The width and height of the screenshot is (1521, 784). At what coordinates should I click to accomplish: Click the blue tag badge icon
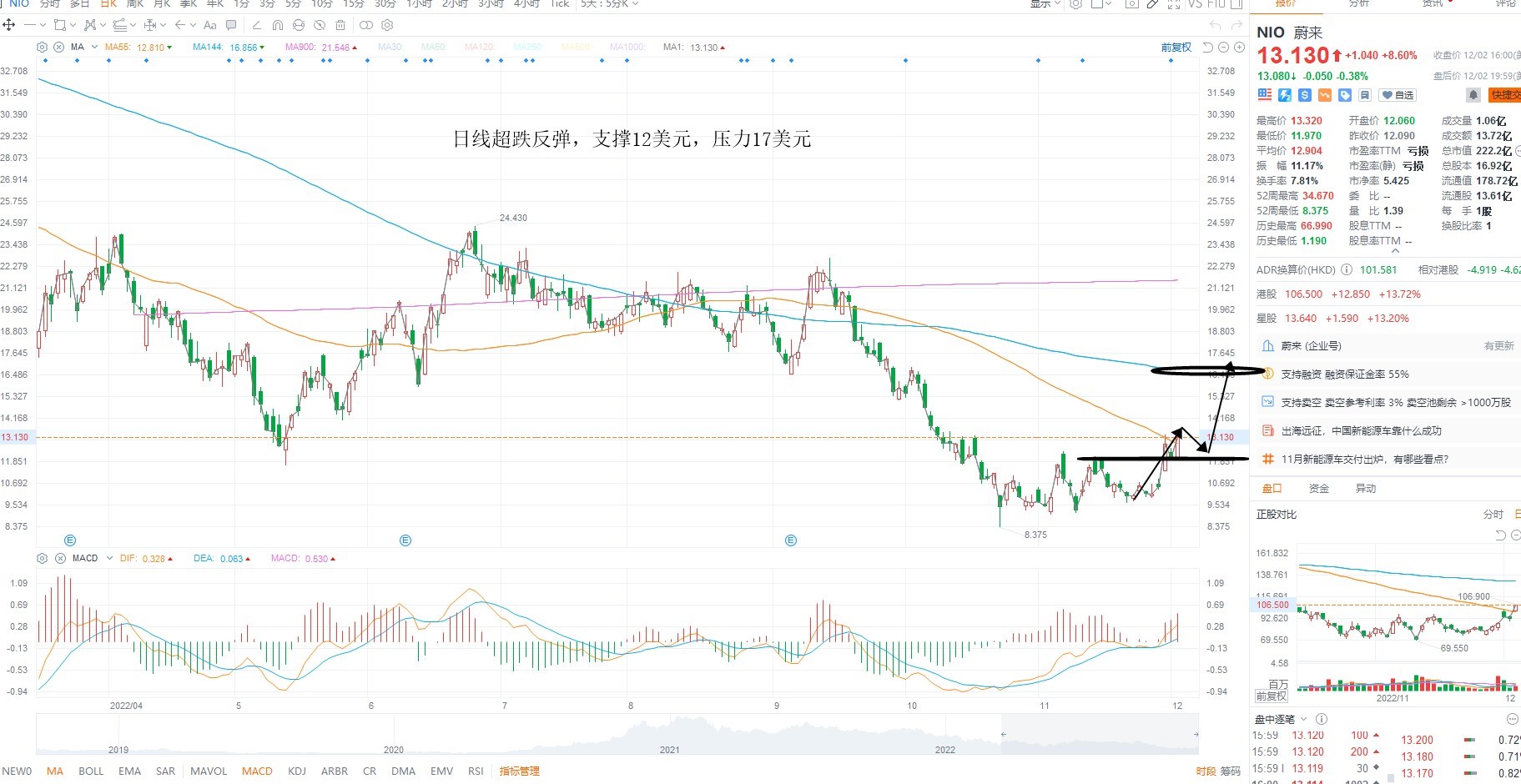tap(1345, 95)
